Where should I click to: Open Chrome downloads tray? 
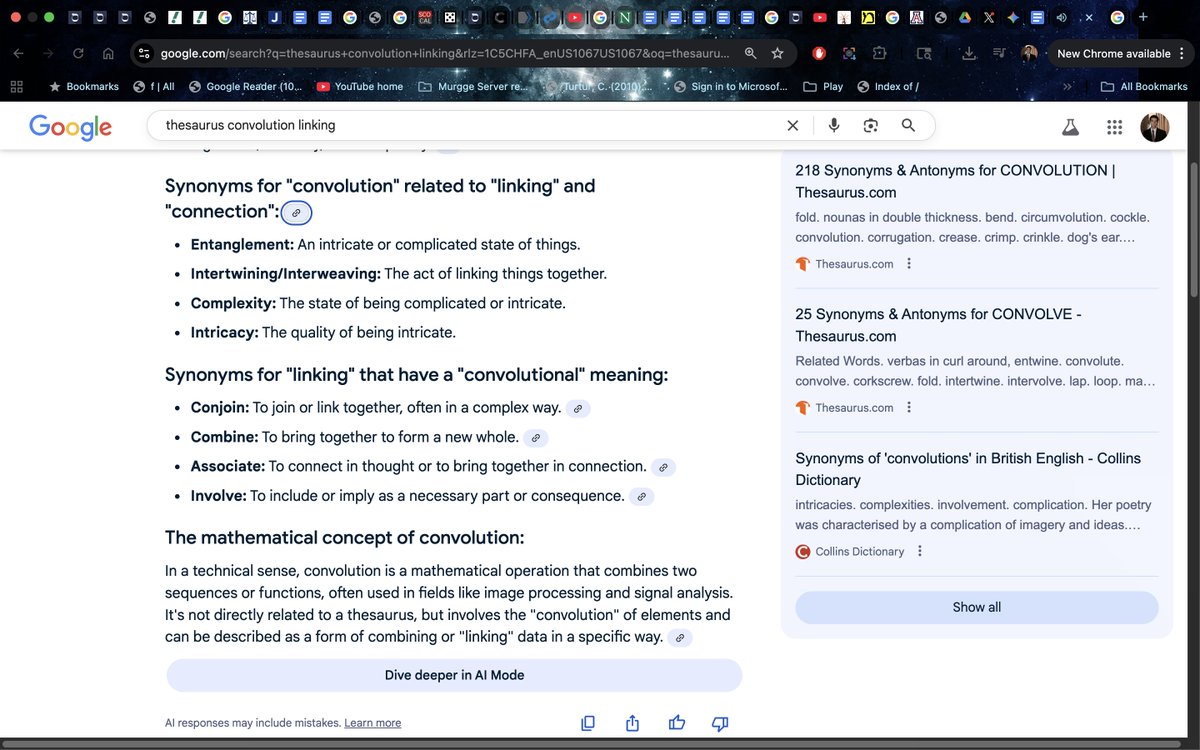coord(969,53)
